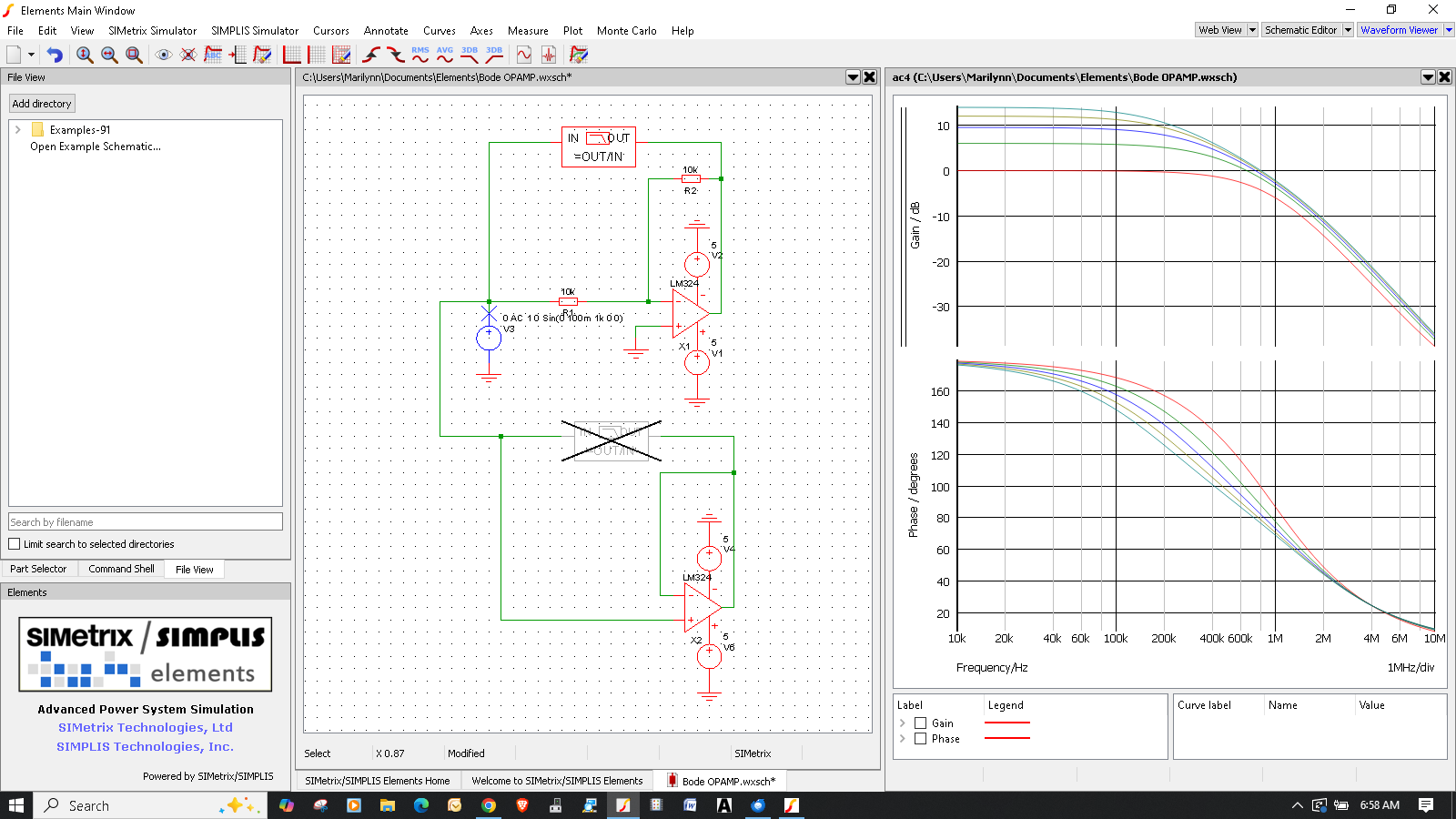Switch to Welcome to SIMetrix/SIMPLIS Elements tab

click(557, 781)
